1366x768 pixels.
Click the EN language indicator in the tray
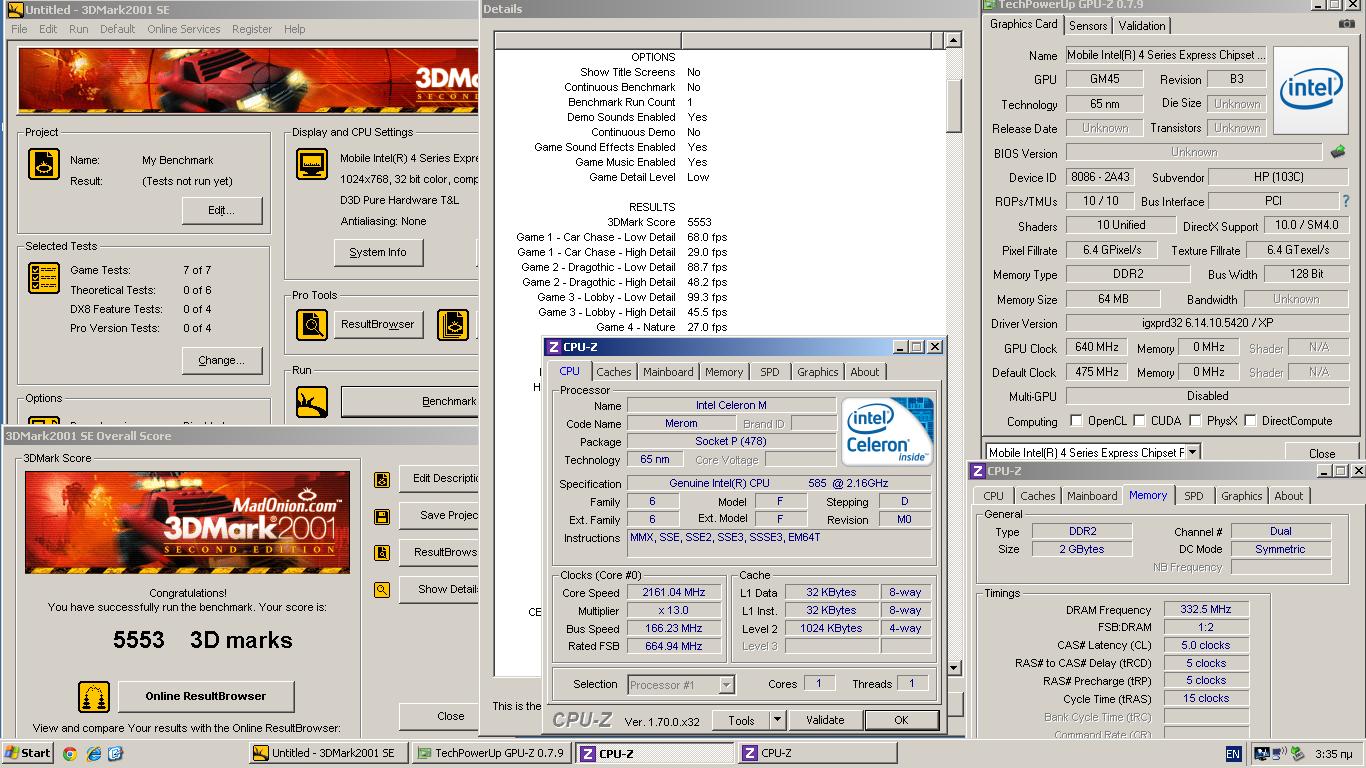(x=1233, y=754)
